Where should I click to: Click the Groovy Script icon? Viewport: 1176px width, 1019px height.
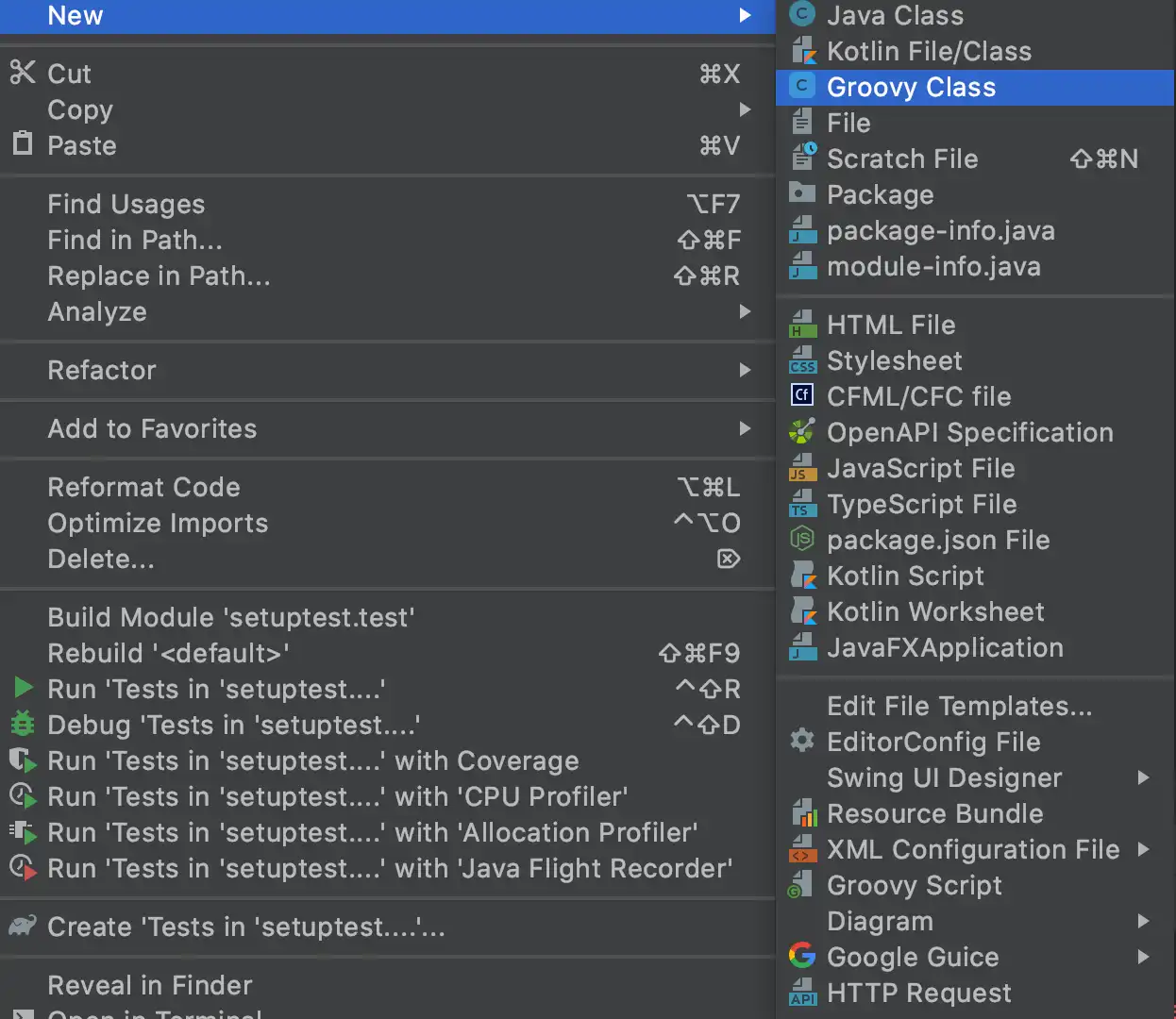click(800, 885)
